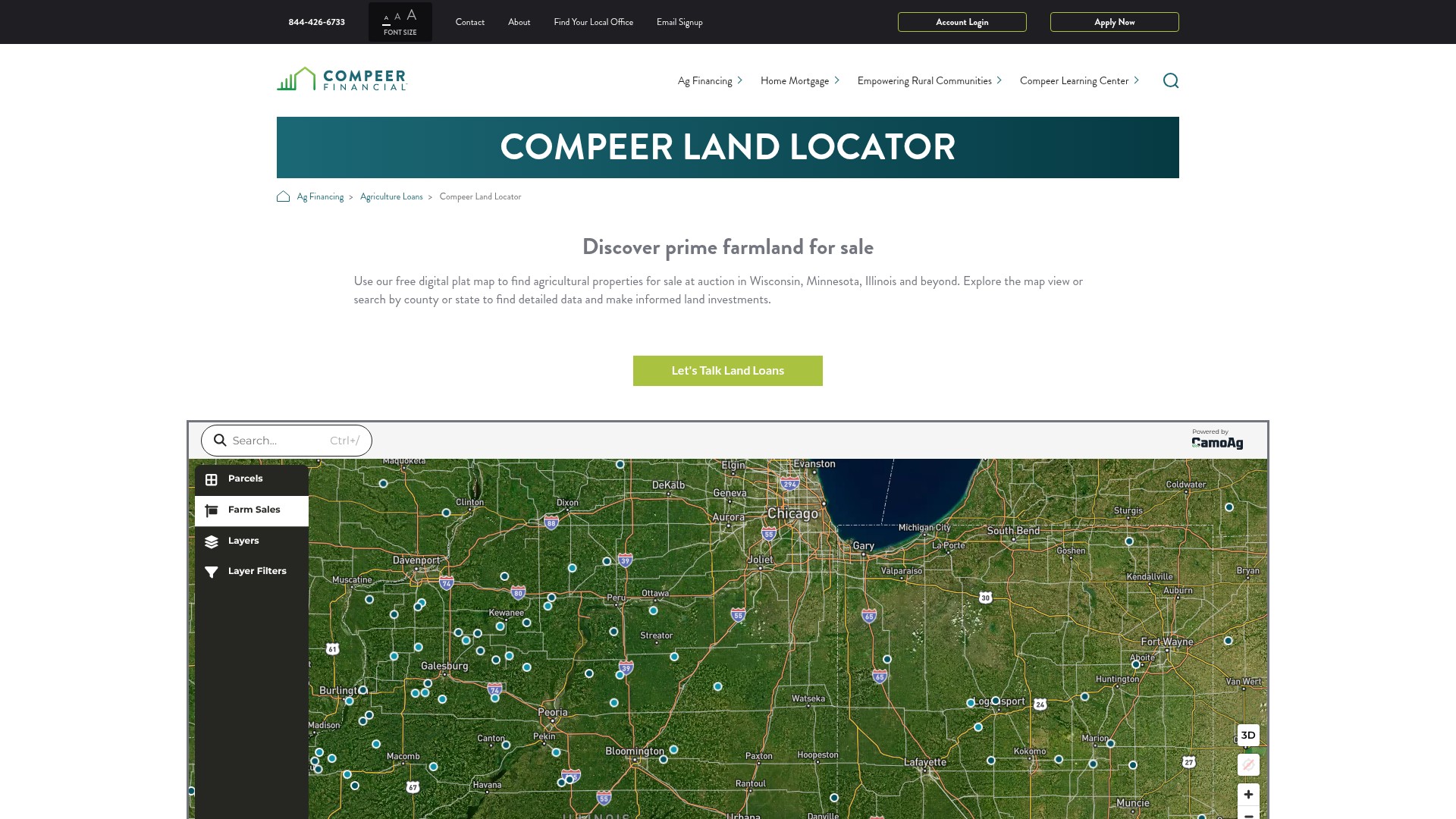The image size is (1456, 819).
Task: Select the largest font size A
Action: [x=411, y=15]
